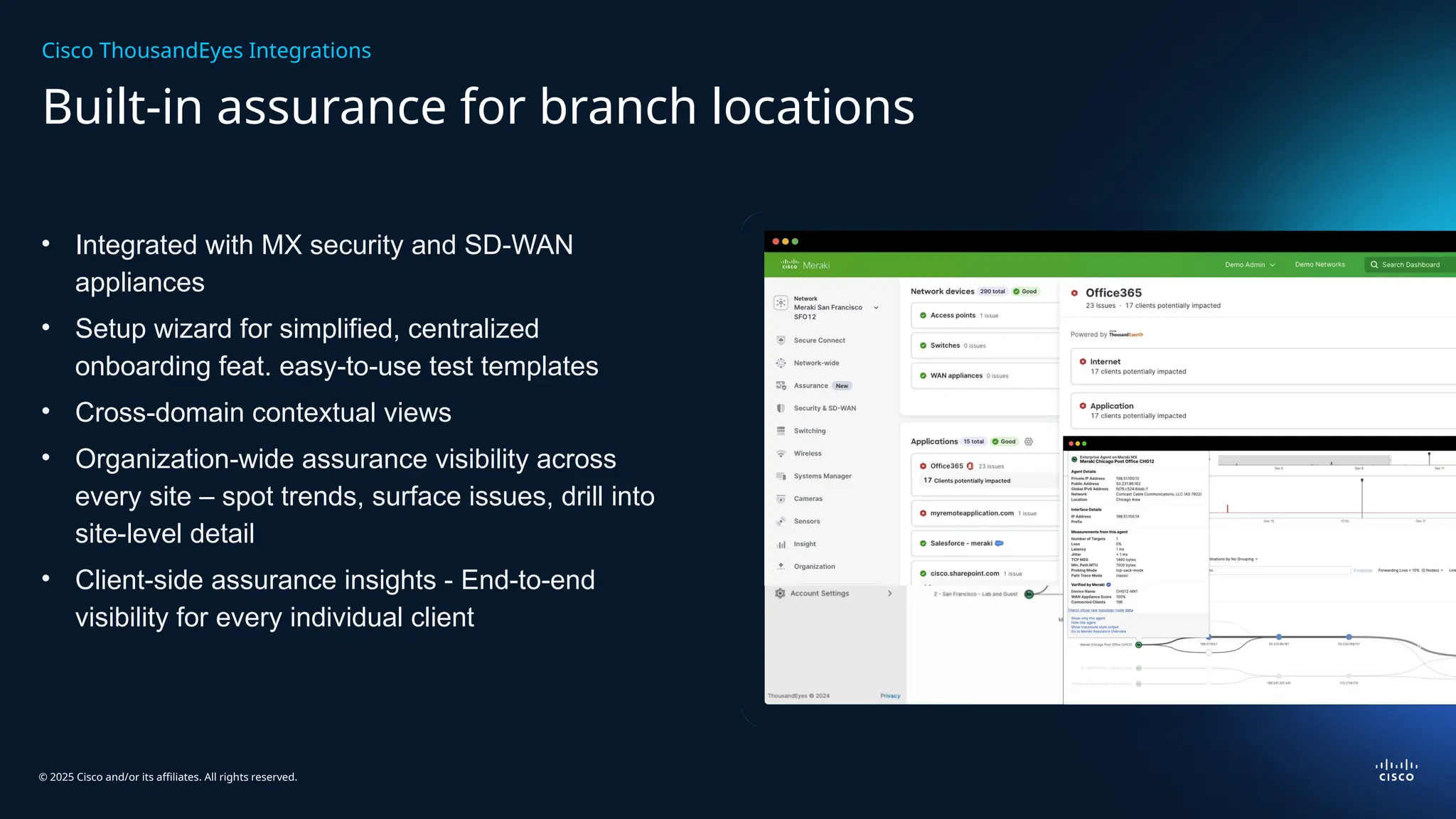Click the Search Dashboard field

click(1410, 264)
